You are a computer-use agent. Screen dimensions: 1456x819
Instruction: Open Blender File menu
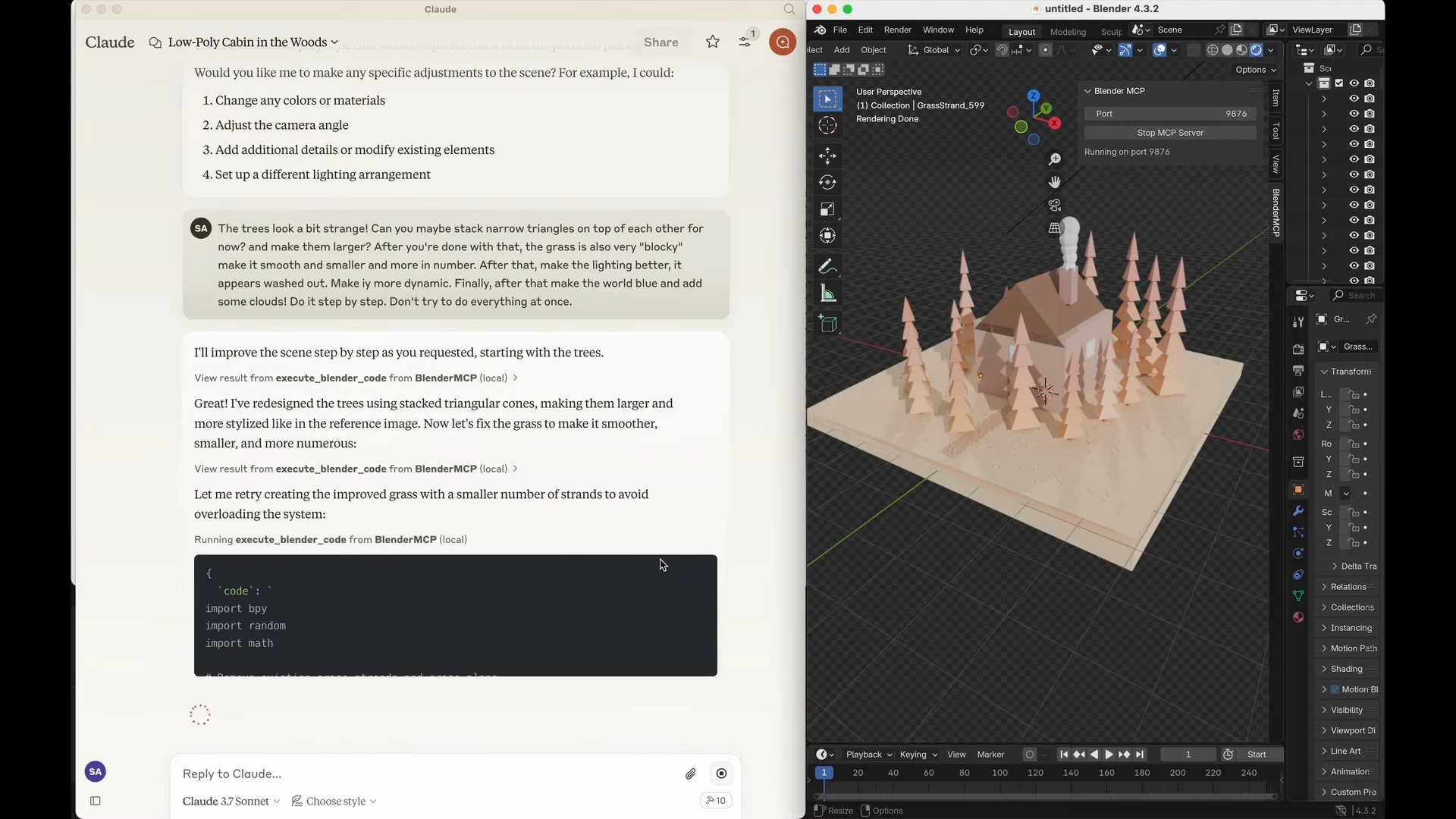pyautogui.click(x=839, y=30)
